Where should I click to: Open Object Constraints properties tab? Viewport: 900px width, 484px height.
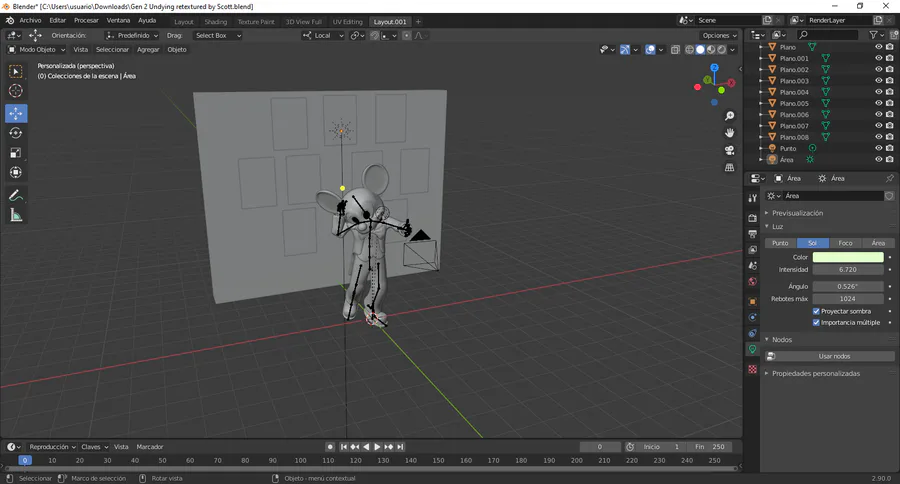[752, 333]
